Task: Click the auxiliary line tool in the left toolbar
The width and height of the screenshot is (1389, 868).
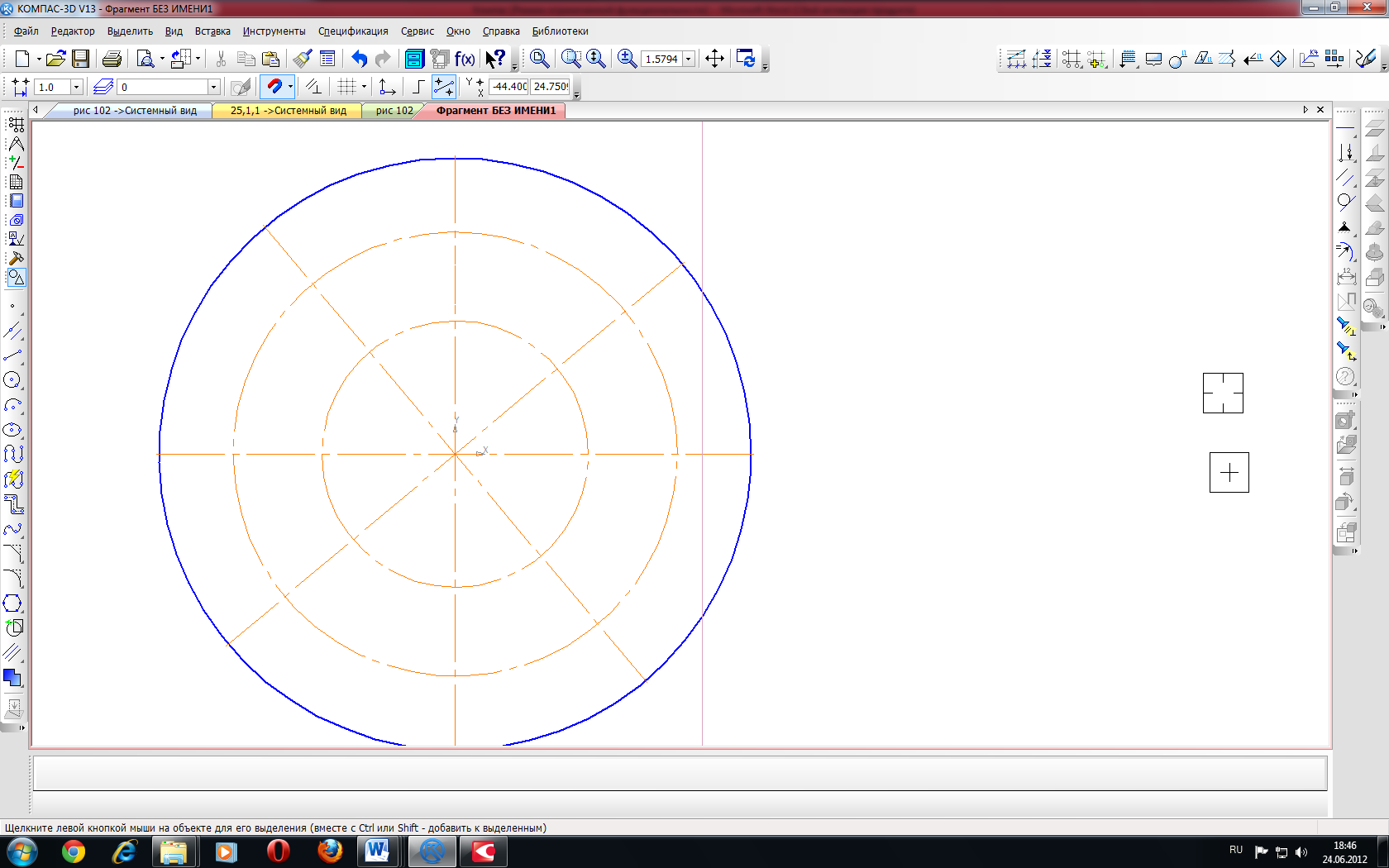Action: click(12, 331)
